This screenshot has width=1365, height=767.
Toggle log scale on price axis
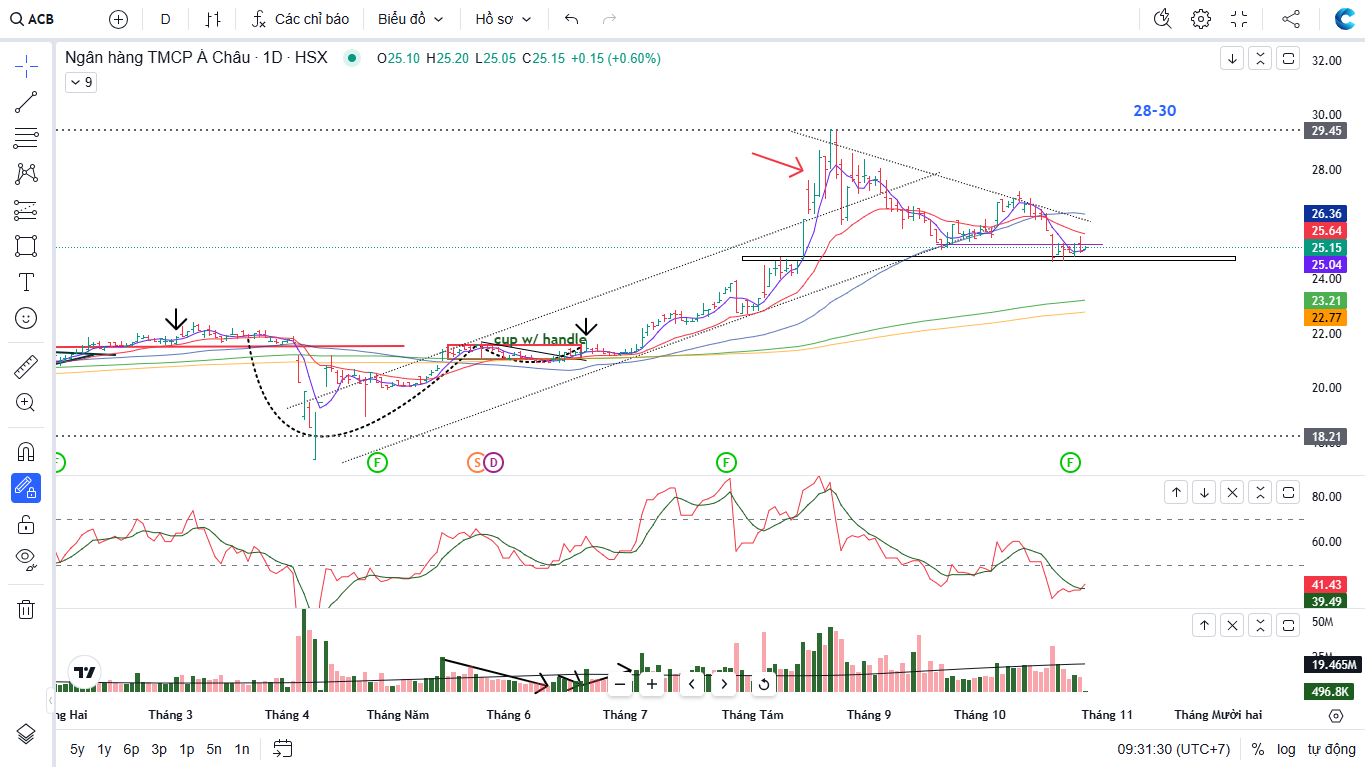point(1286,749)
